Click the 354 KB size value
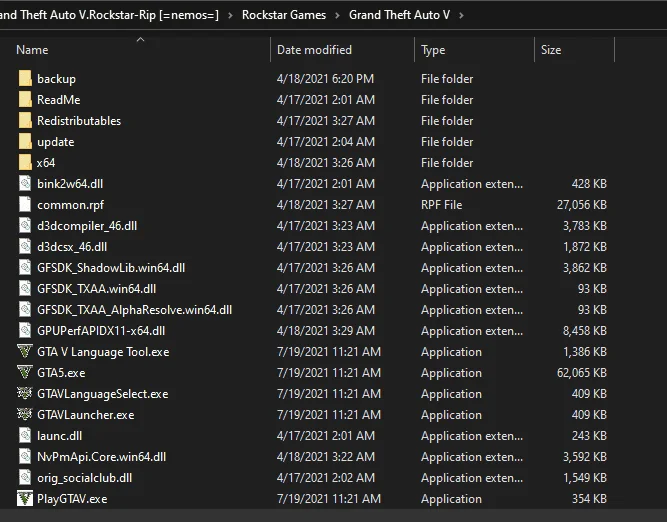This screenshot has width=667, height=522. pyautogui.click(x=589, y=499)
